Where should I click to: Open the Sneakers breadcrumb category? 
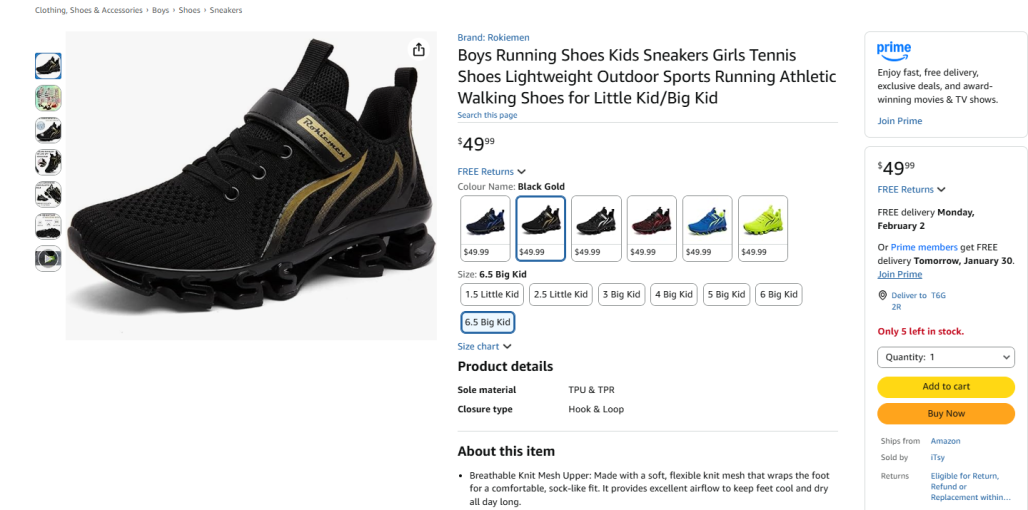228,10
